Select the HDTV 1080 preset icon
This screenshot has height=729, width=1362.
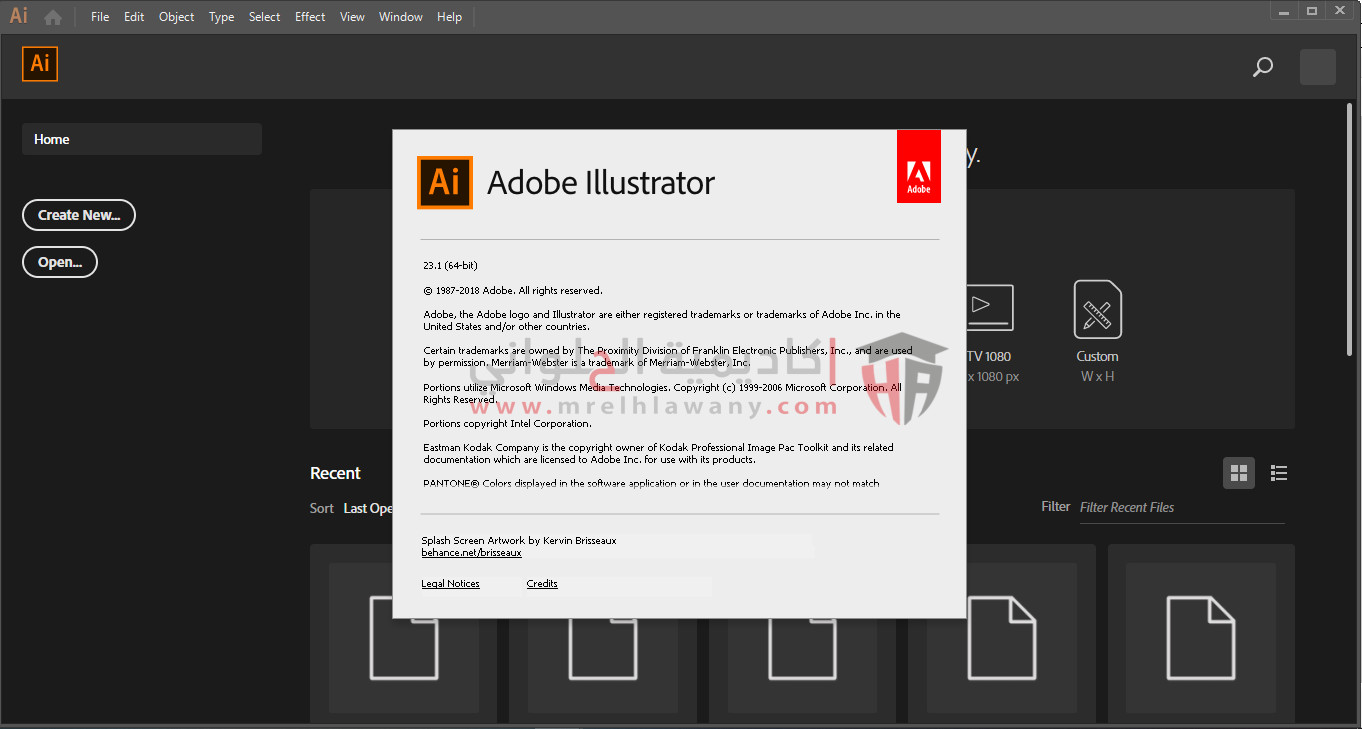989,309
